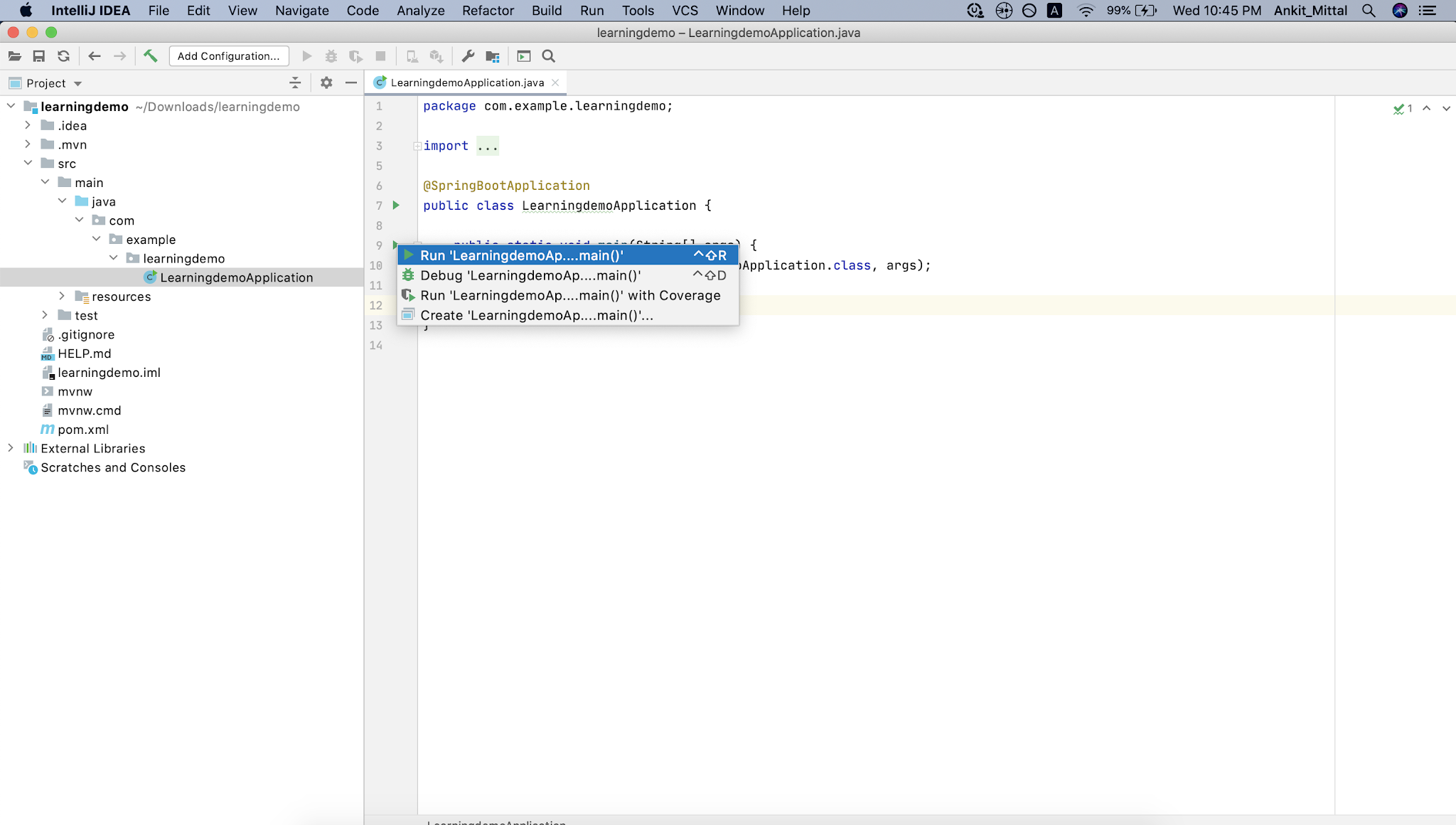1456x825 pixels.
Task: Open Project Structure folder icon in toolbar
Action: click(493, 56)
